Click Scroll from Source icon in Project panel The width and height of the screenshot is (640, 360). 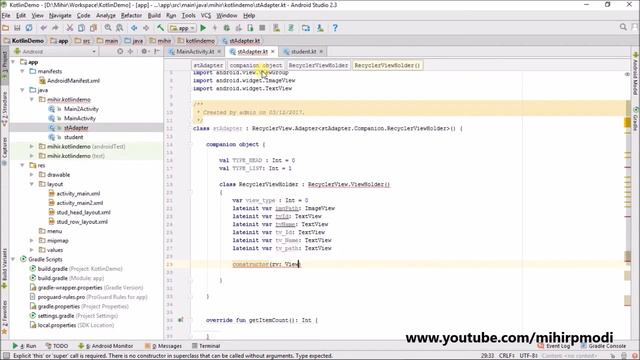tap(120, 51)
